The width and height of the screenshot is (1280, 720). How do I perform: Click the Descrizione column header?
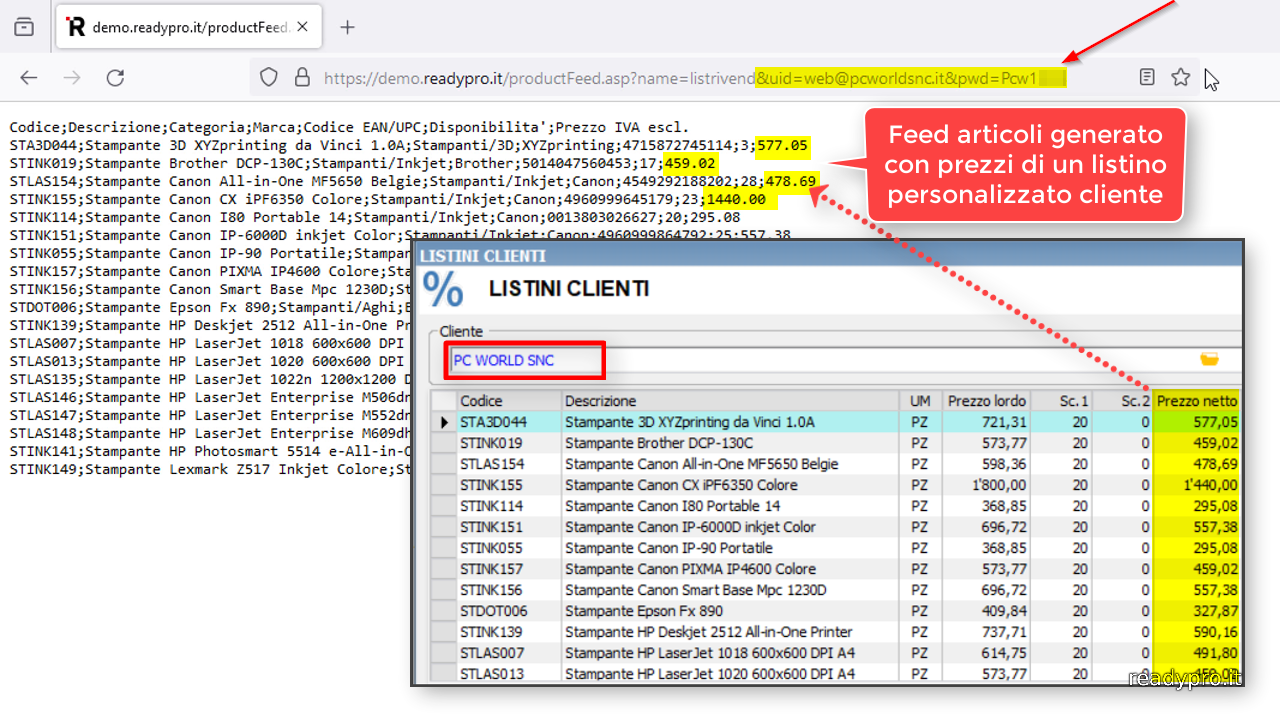pos(730,401)
